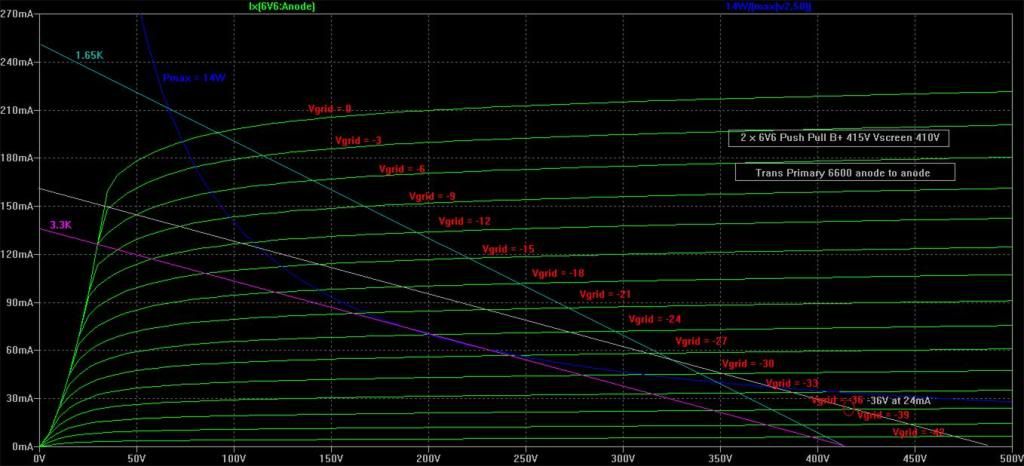
Task: Select the Trans Primary 6600 text box
Action: tap(845, 172)
